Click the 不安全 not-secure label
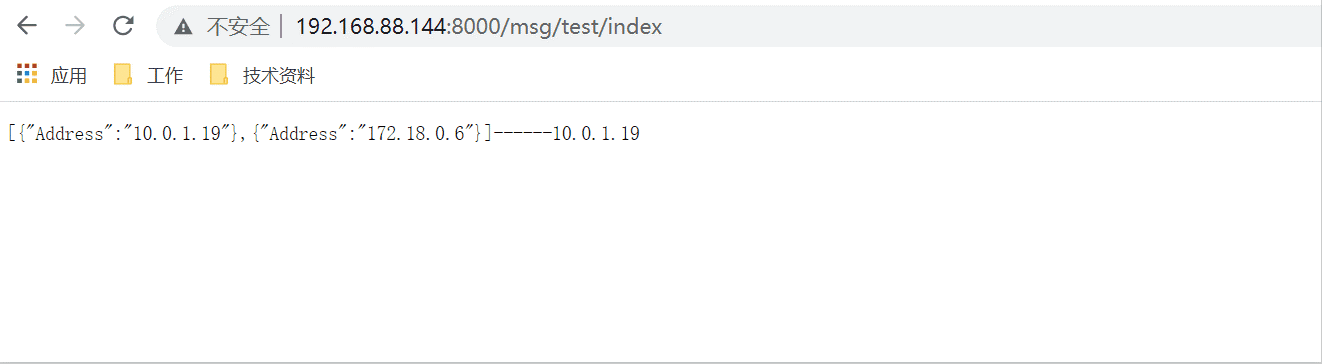Screen dimensions: 1322x364 [x=238, y=27]
